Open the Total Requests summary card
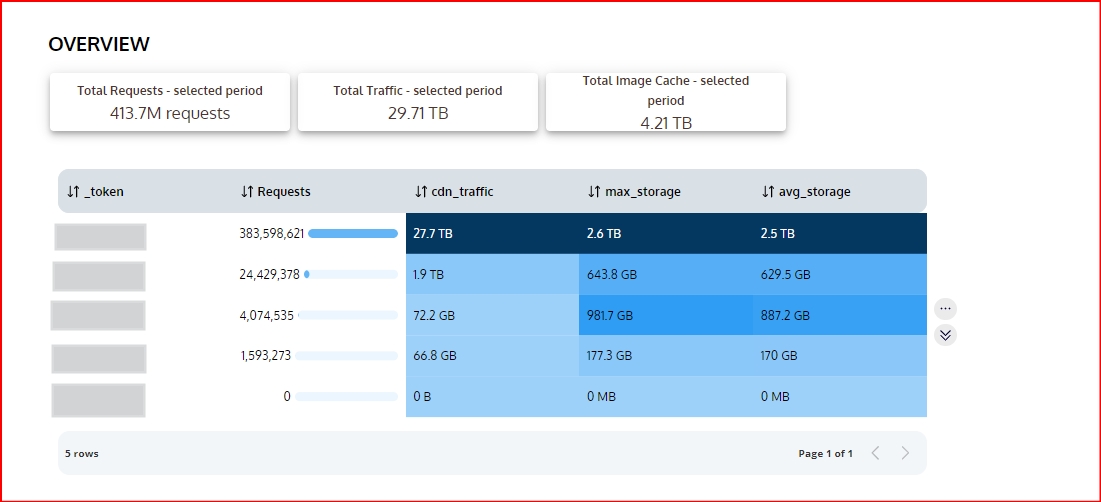 pos(170,102)
